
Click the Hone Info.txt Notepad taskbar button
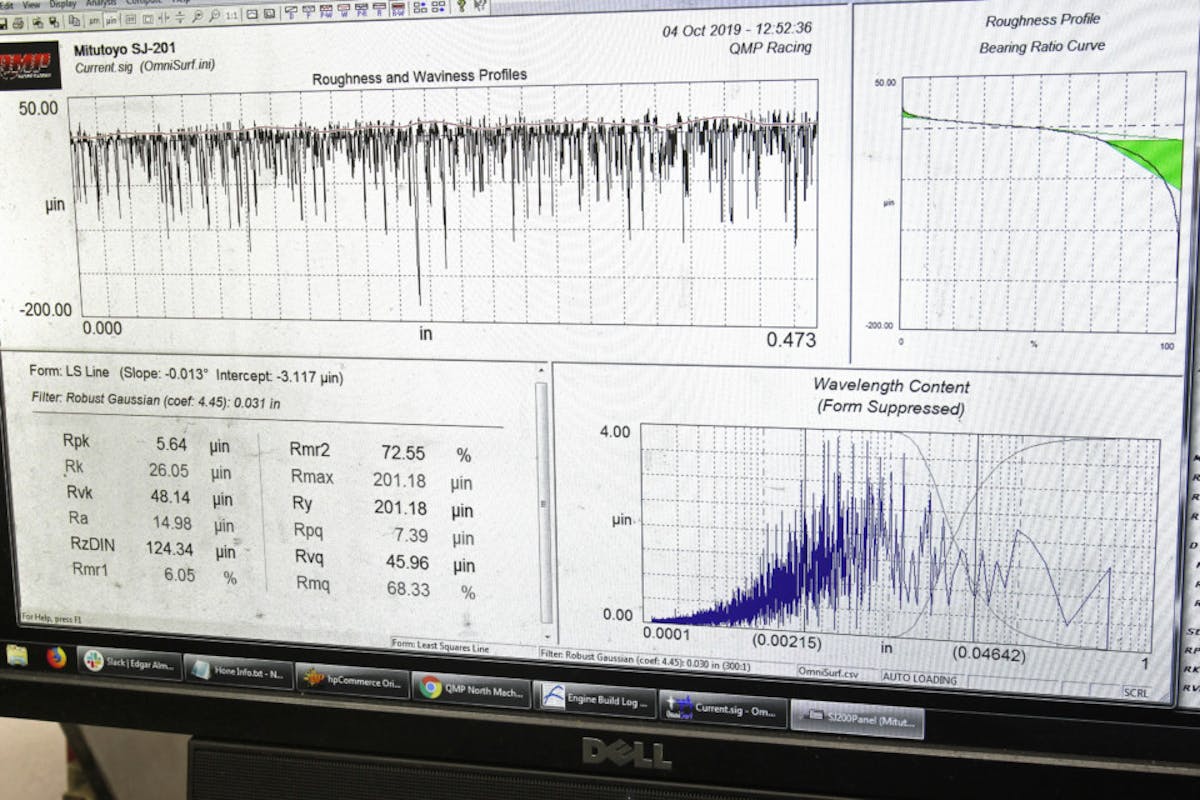[238, 673]
